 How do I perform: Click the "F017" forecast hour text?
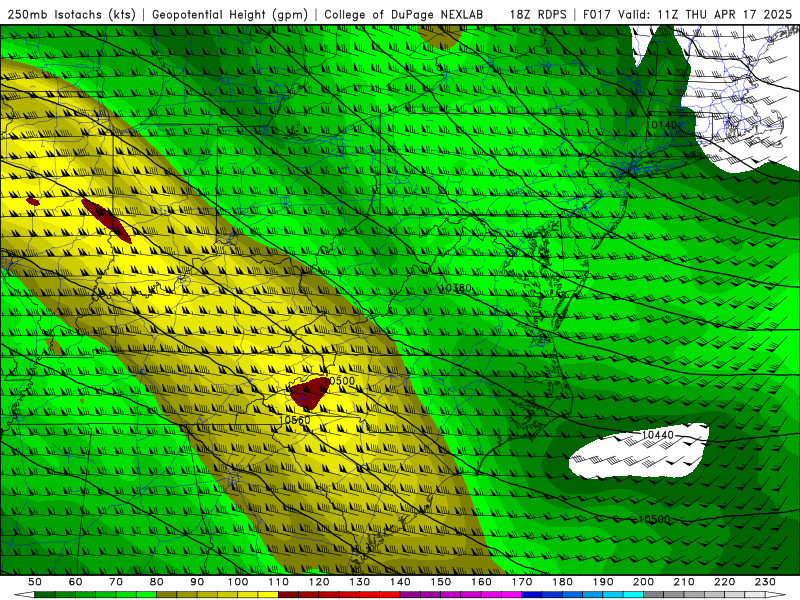(597, 15)
